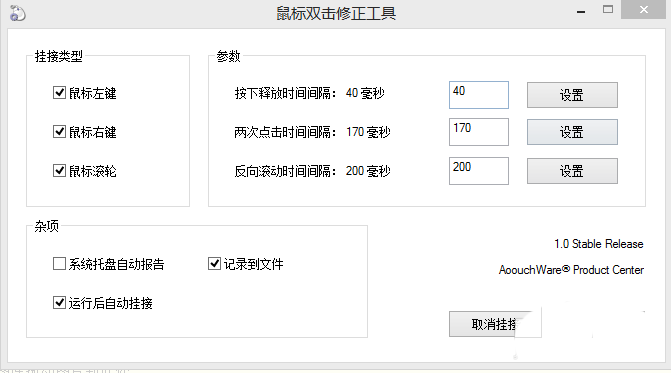Toggle 运行后自动挂接 checkbox
The height and width of the screenshot is (373, 671).
(59, 303)
